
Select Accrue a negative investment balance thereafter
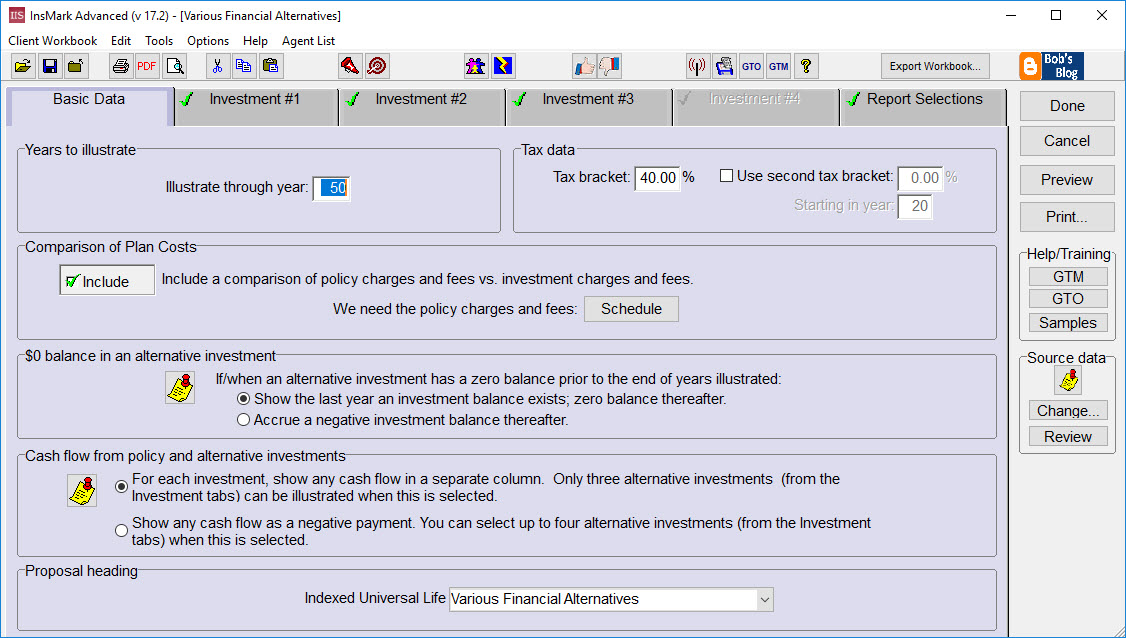point(243,419)
